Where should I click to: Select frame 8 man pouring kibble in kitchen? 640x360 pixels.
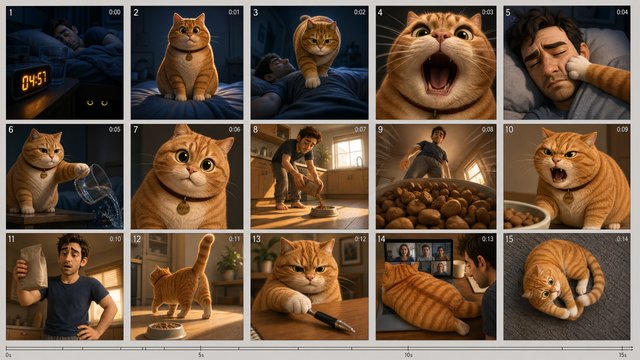(309, 177)
